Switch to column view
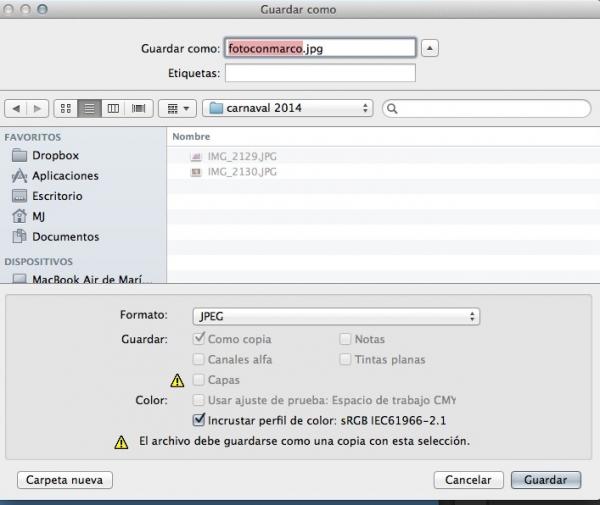The image size is (600, 505). (113, 109)
